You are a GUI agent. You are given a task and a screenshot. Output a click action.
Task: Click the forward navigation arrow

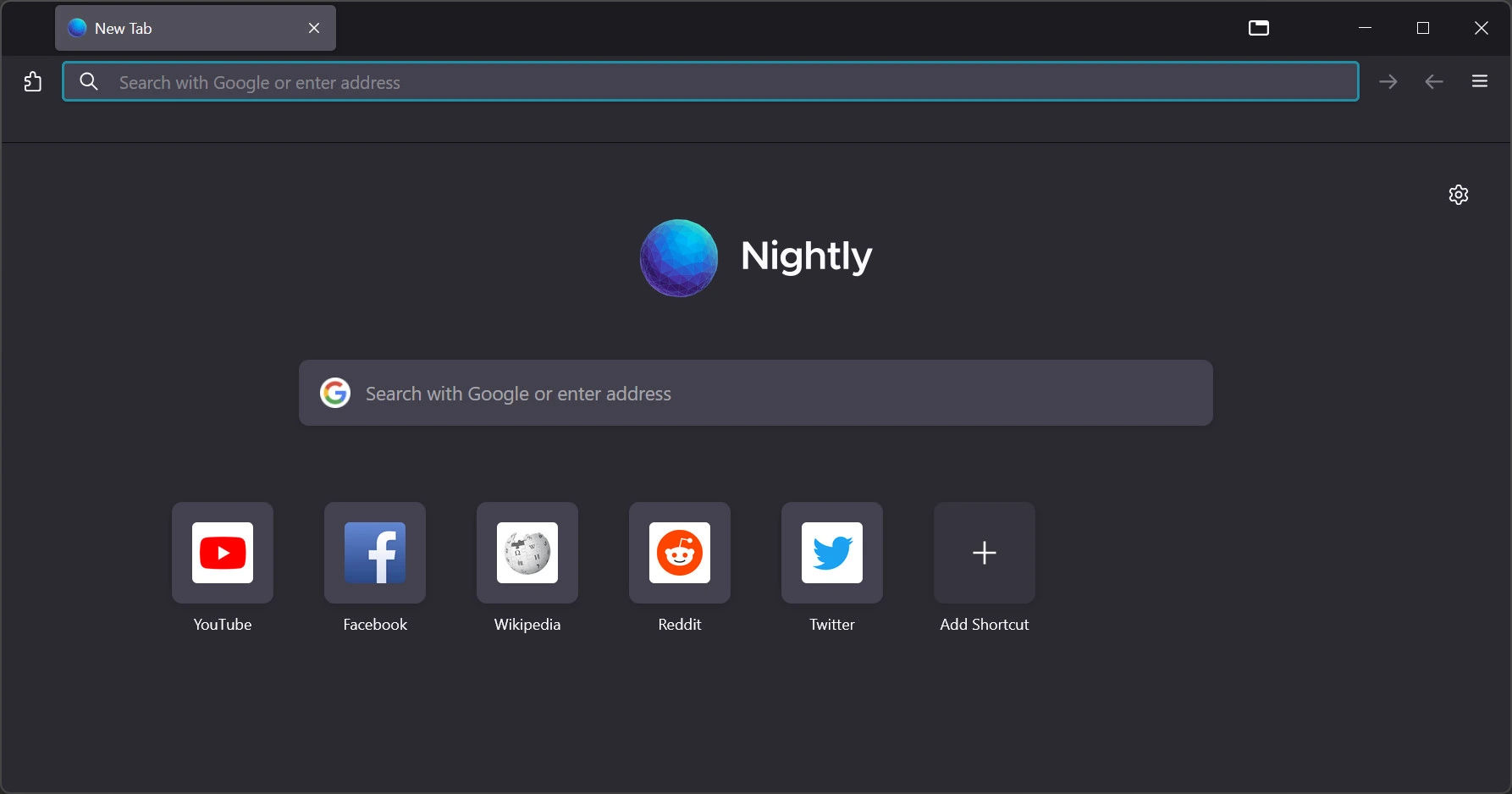point(1388,81)
